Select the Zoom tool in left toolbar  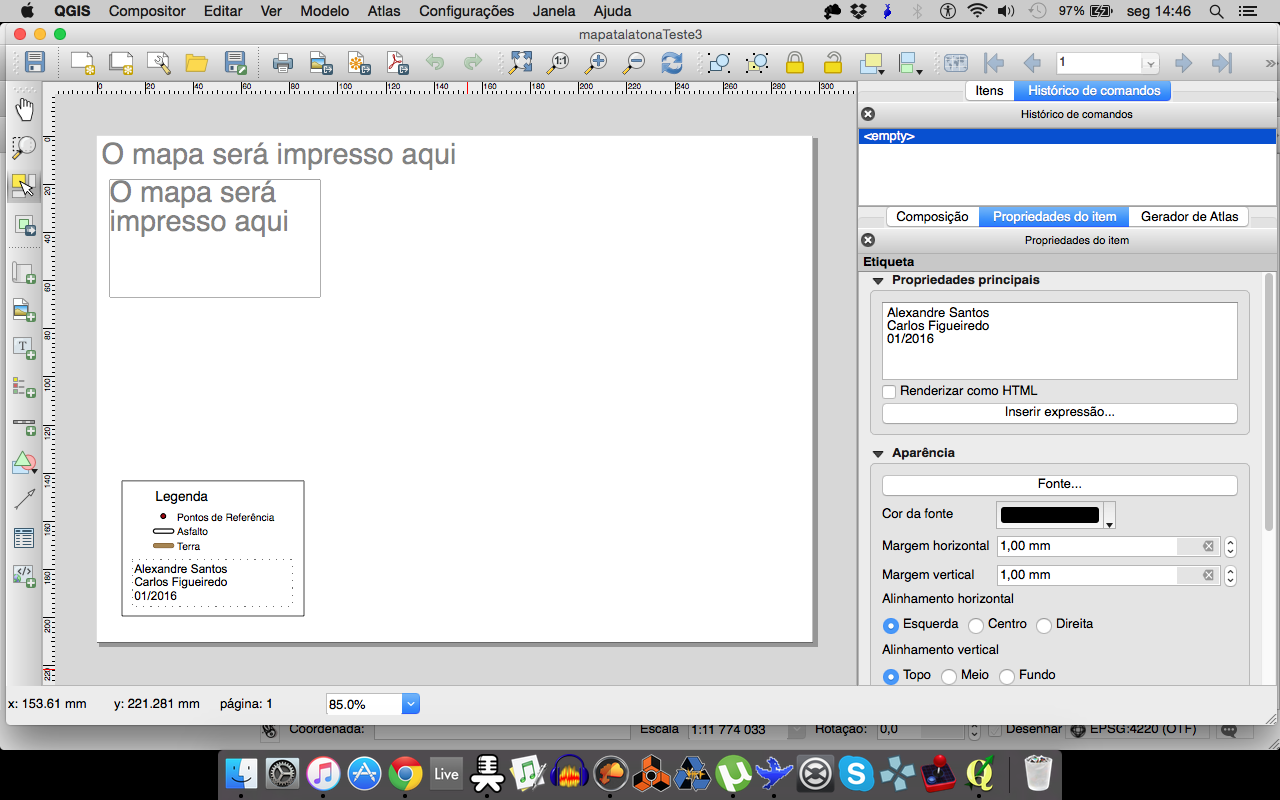pos(24,147)
